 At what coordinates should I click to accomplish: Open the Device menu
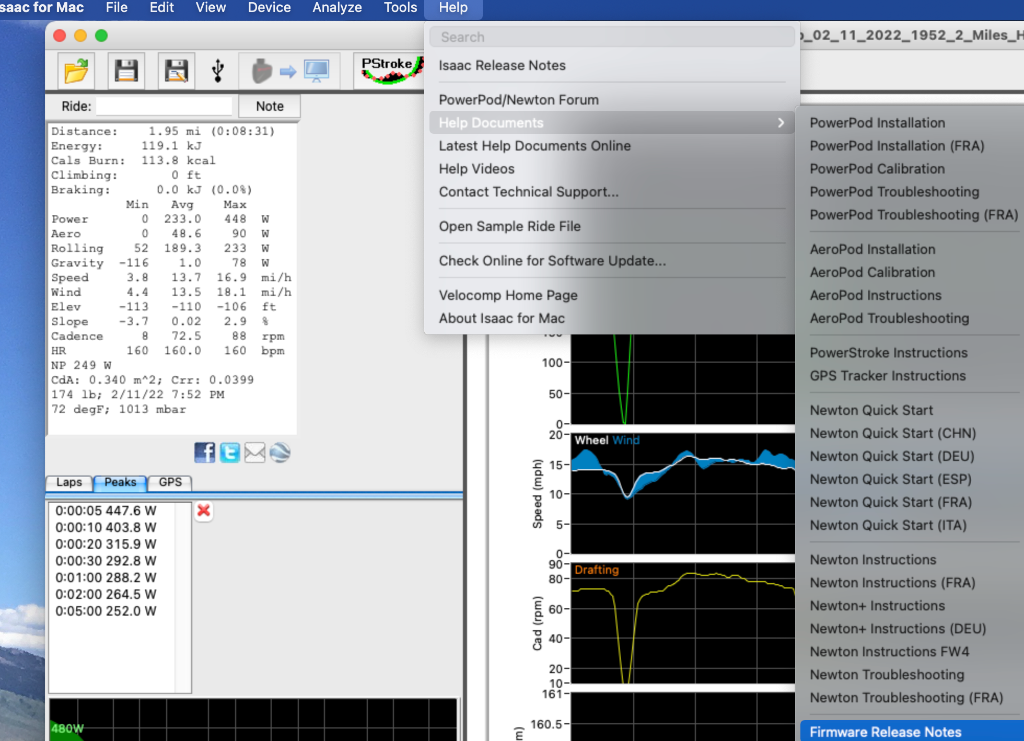[x=269, y=8]
